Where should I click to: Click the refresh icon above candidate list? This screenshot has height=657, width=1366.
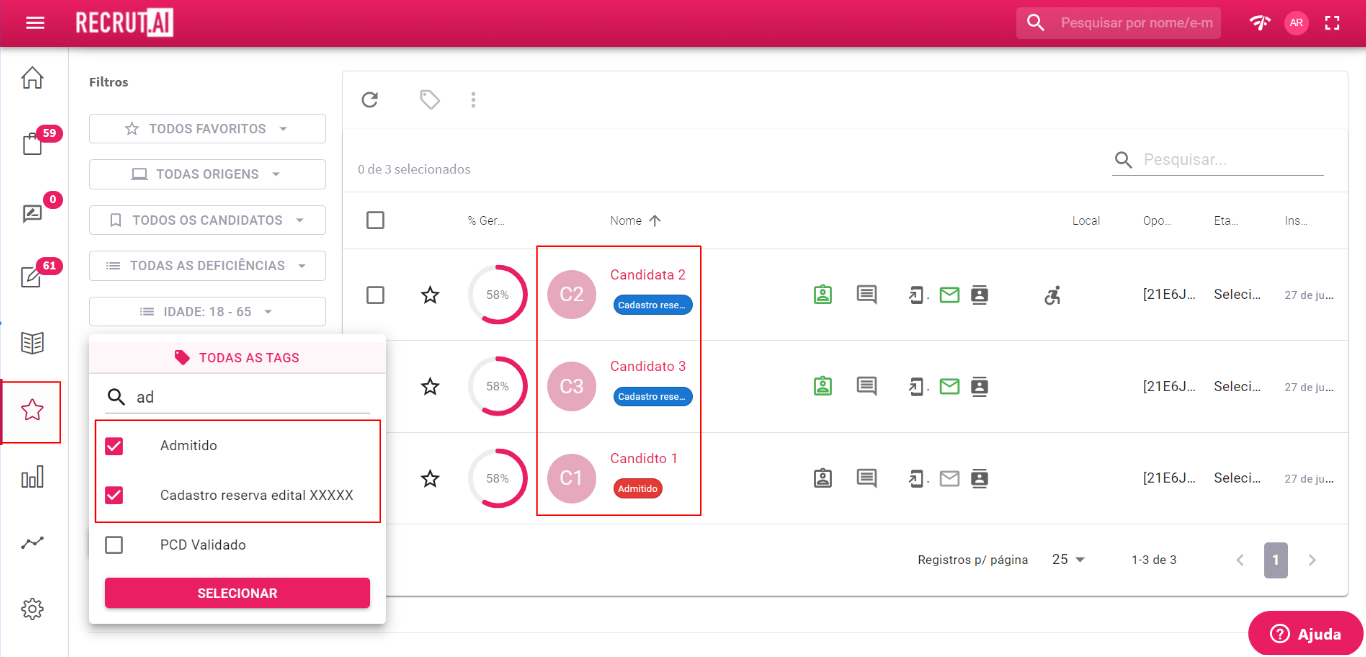(370, 100)
